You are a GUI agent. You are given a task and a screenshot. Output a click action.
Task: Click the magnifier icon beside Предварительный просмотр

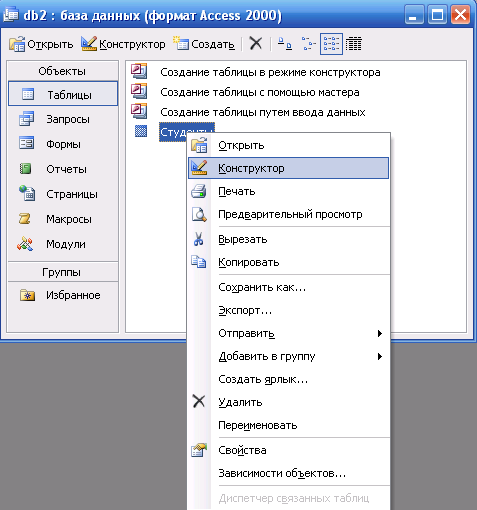tap(199, 214)
